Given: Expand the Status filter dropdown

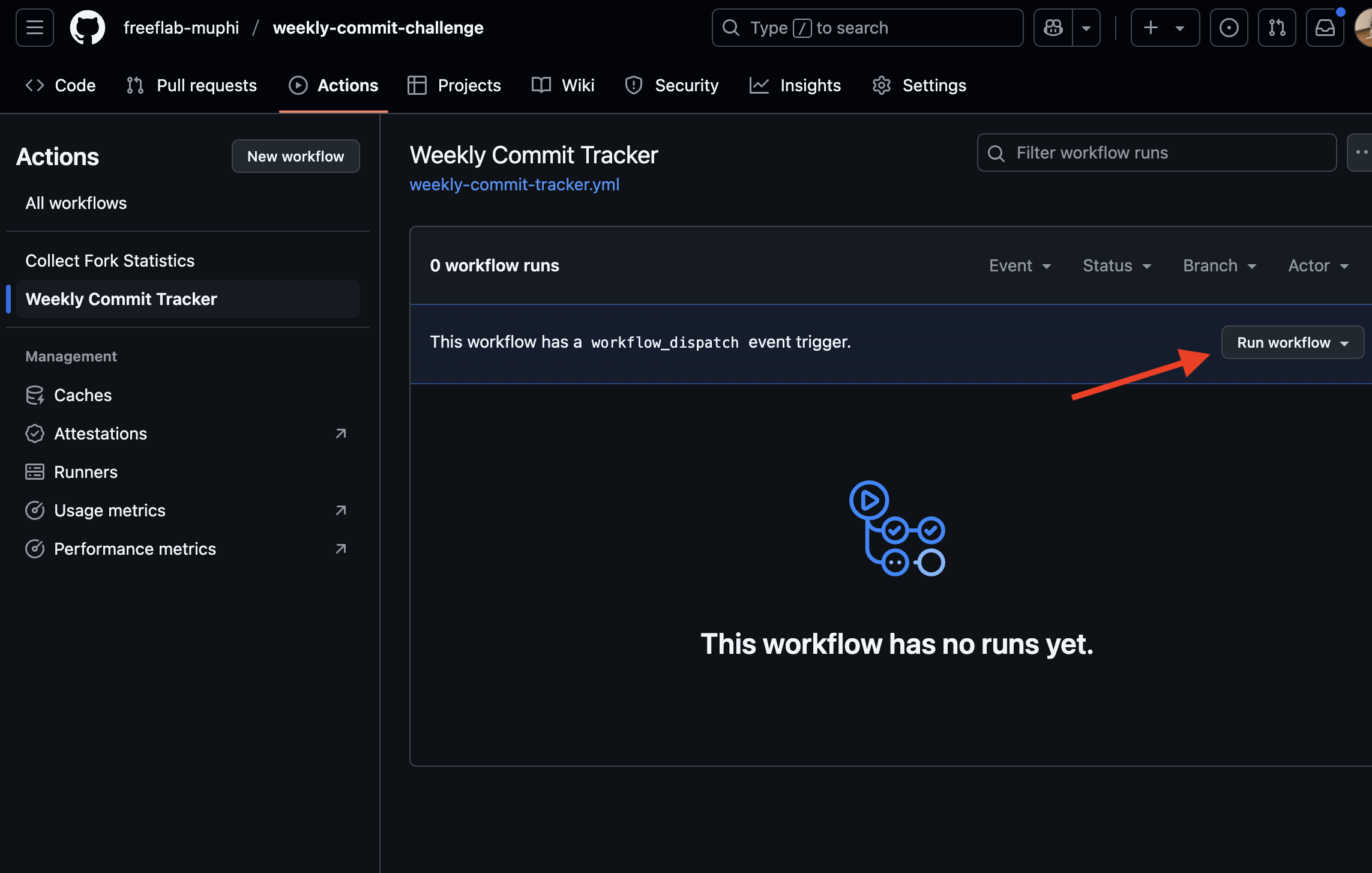Looking at the screenshot, I should tap(1116, 265).
